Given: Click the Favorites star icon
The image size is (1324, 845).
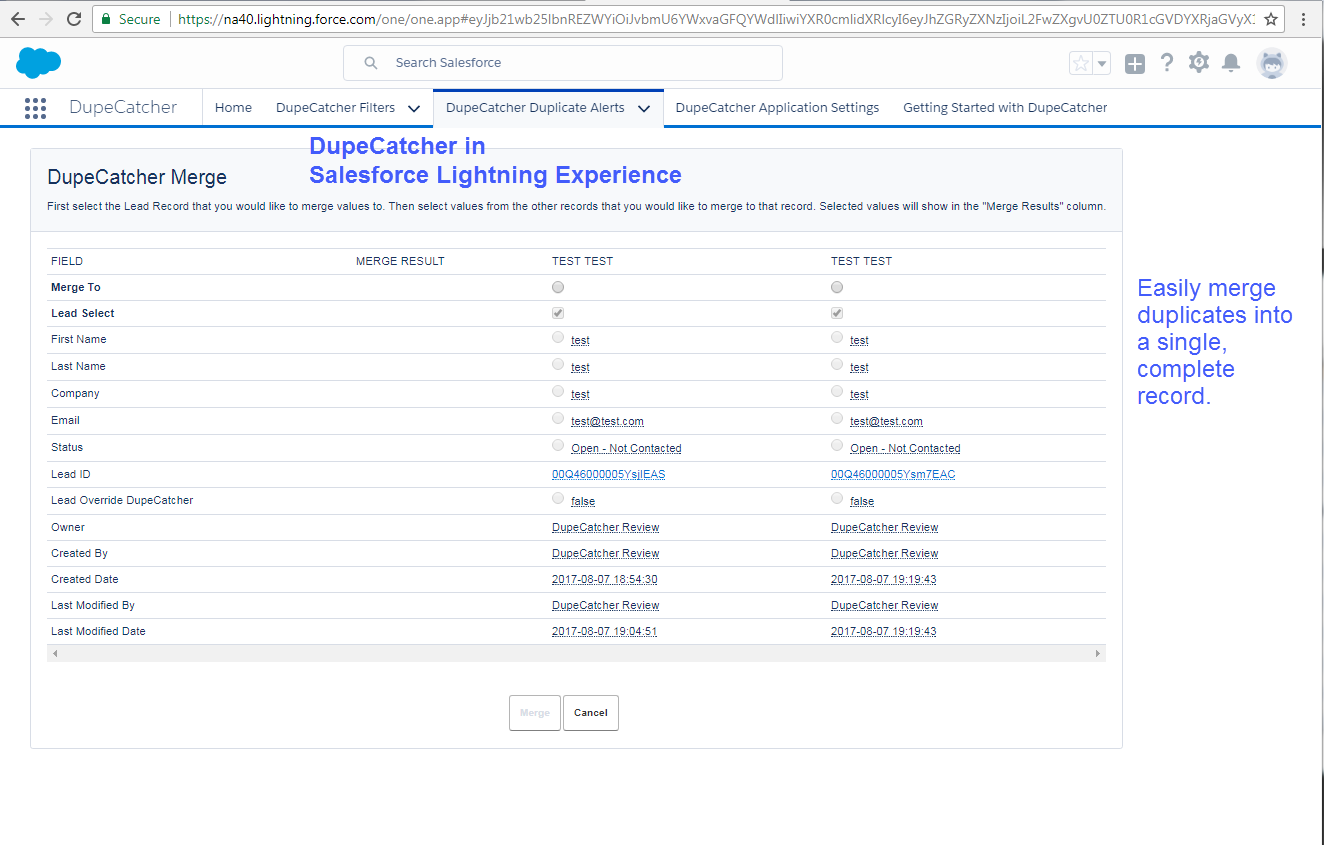Looking at the screenshot, I should [x=1081, y=64].
